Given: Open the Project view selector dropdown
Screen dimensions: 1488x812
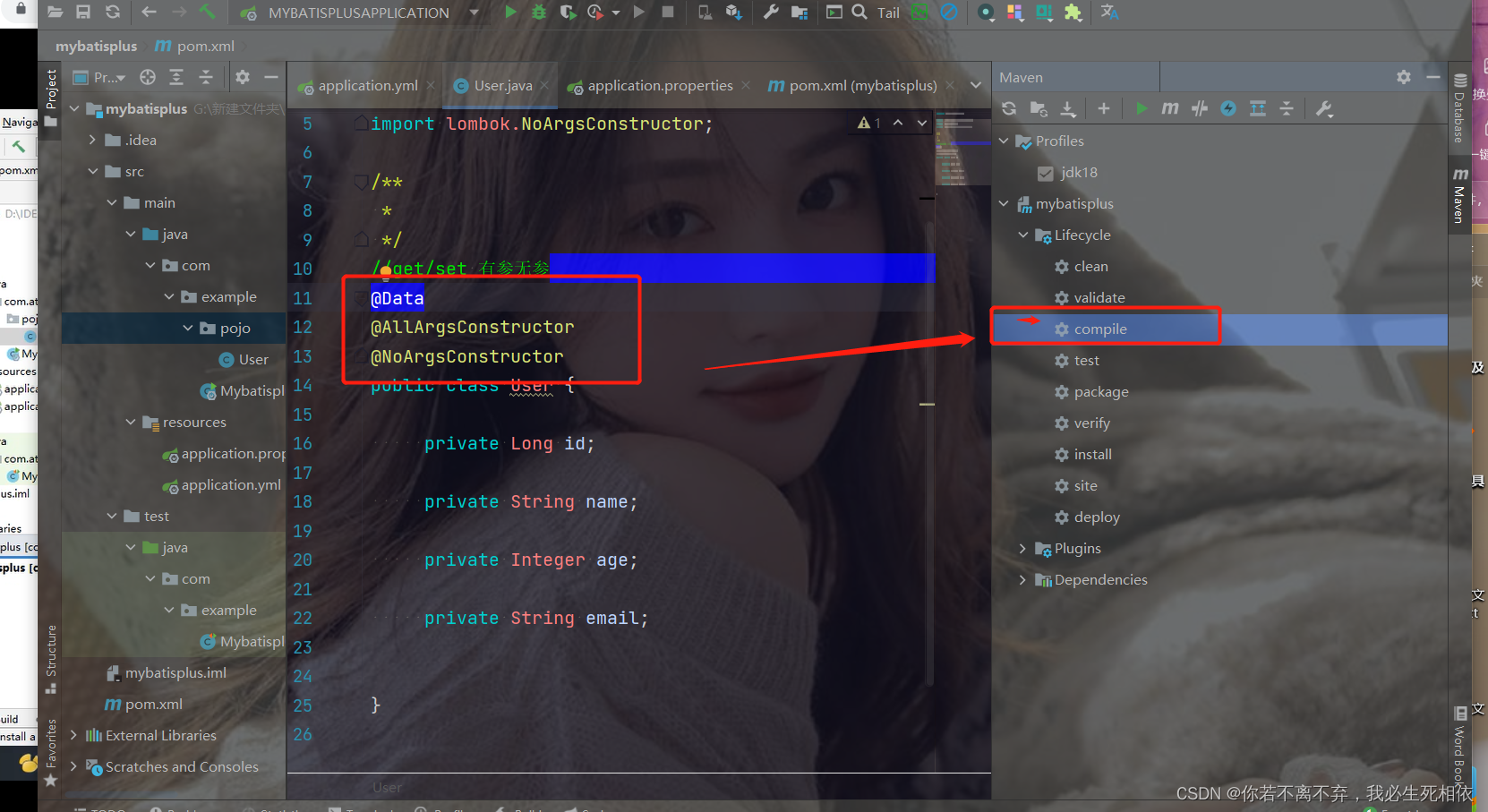Looking at the screenshot, I should click(110, 77).
